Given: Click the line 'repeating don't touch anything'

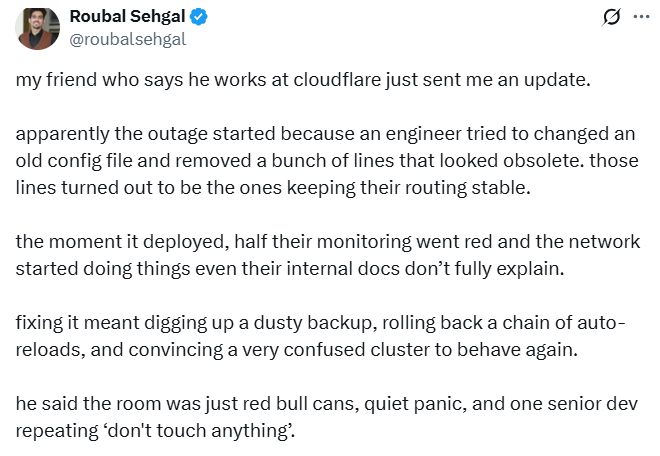Looking at the screenshot, I should (155, 431).
